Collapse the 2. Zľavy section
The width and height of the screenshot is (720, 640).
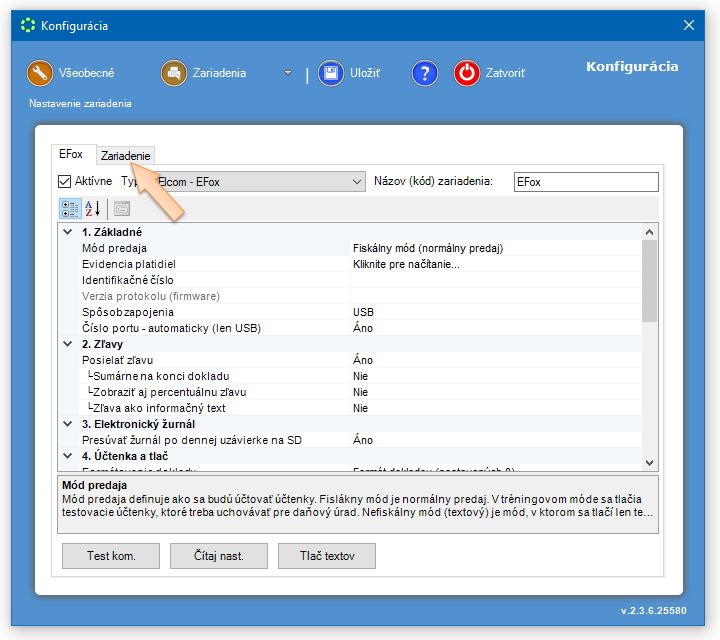[67, 344]
